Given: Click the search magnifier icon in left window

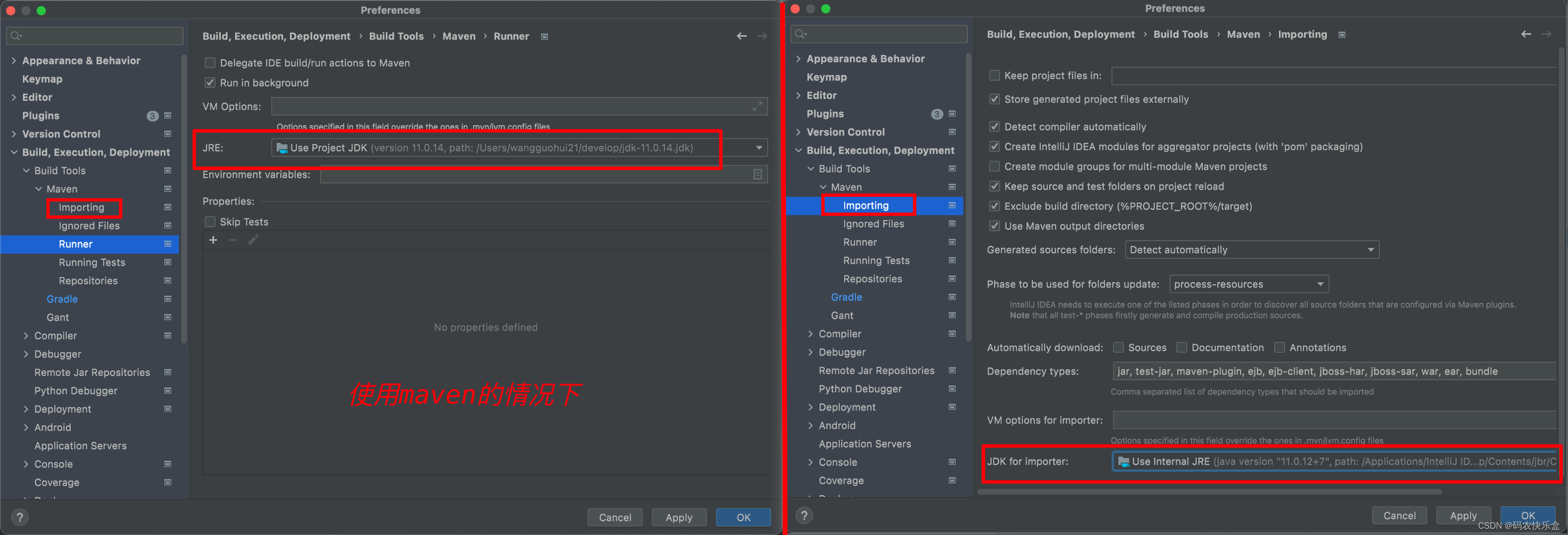Looking at the screenshot, I should (x=16, y=36).
